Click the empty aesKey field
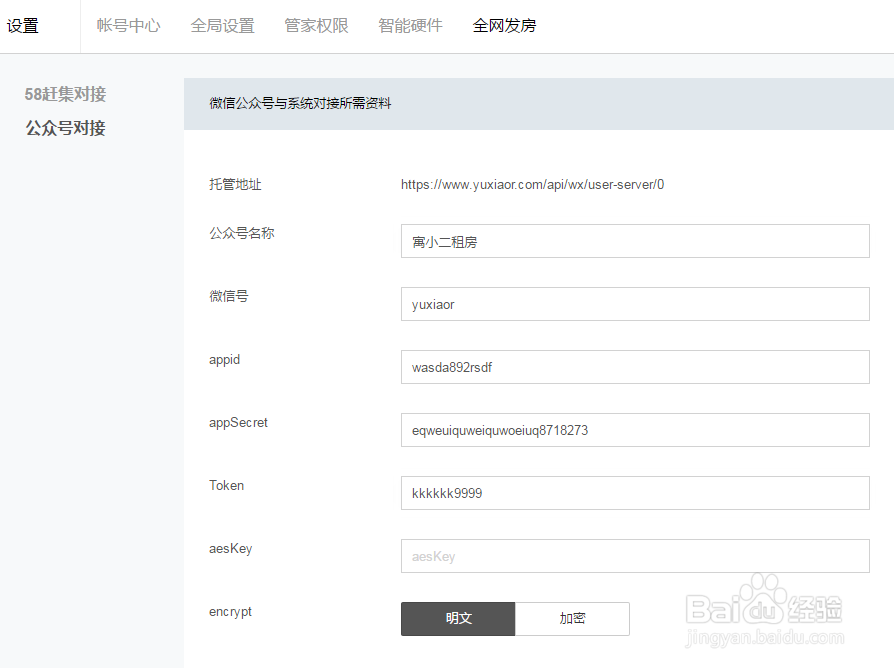This screenshot has width=894, height=668. pyautogui.click(x=634, y=556)
